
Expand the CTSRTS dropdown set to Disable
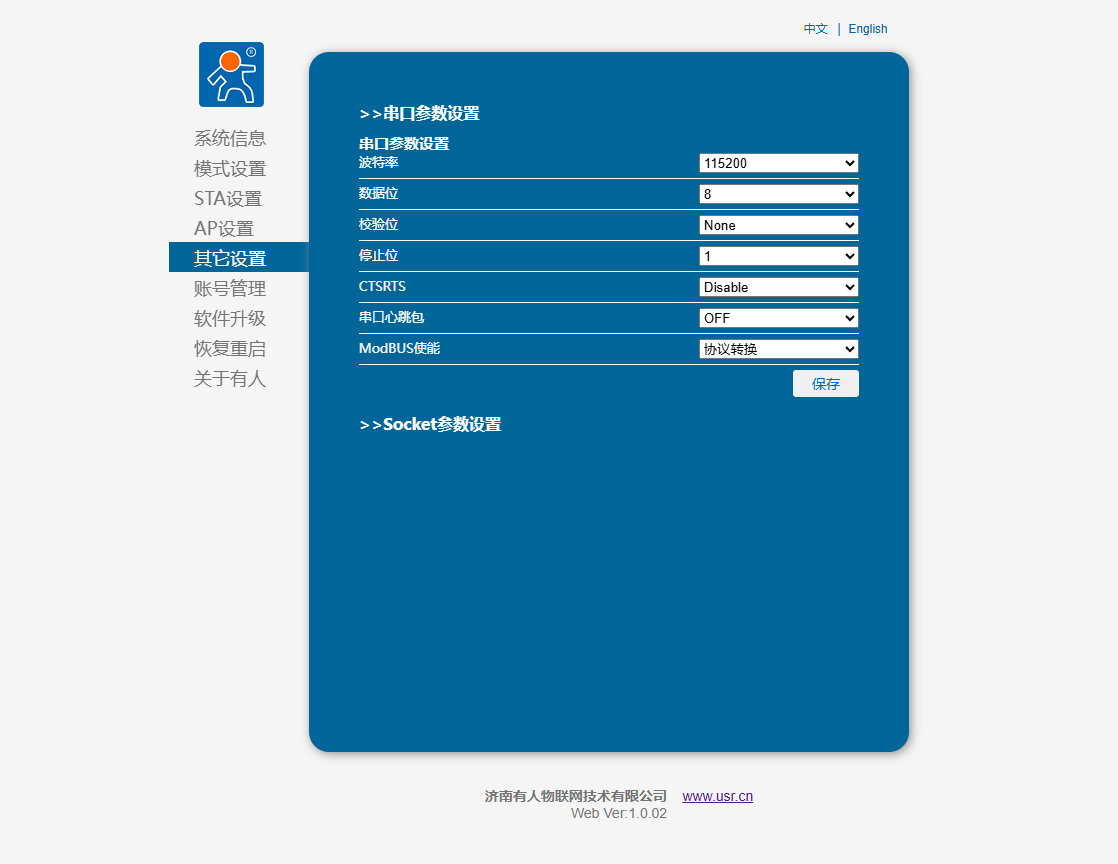tap(778, 287)
